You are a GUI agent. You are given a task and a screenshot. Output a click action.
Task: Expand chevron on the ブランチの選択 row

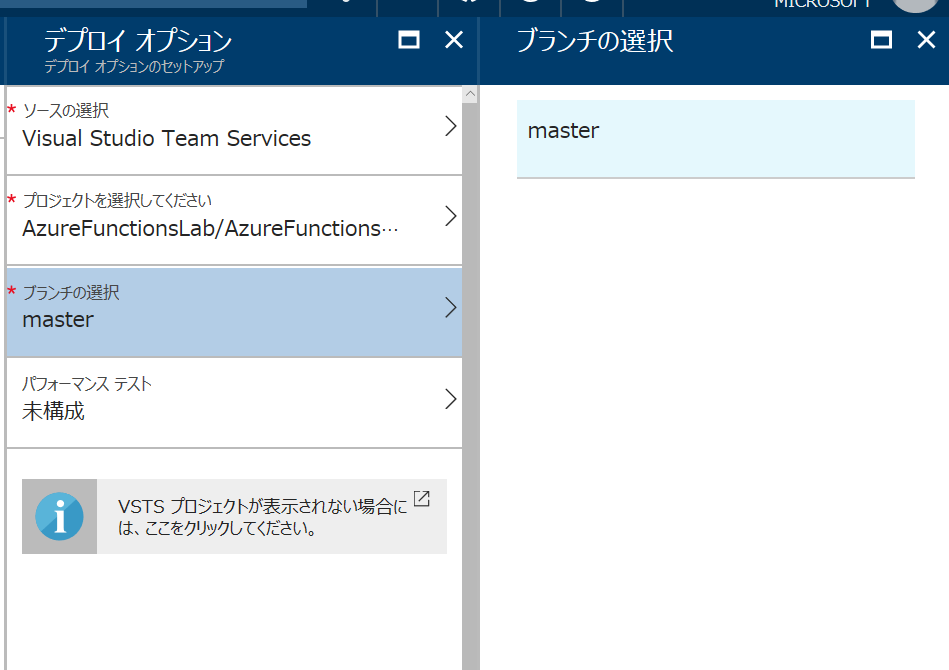coord(450,307)
